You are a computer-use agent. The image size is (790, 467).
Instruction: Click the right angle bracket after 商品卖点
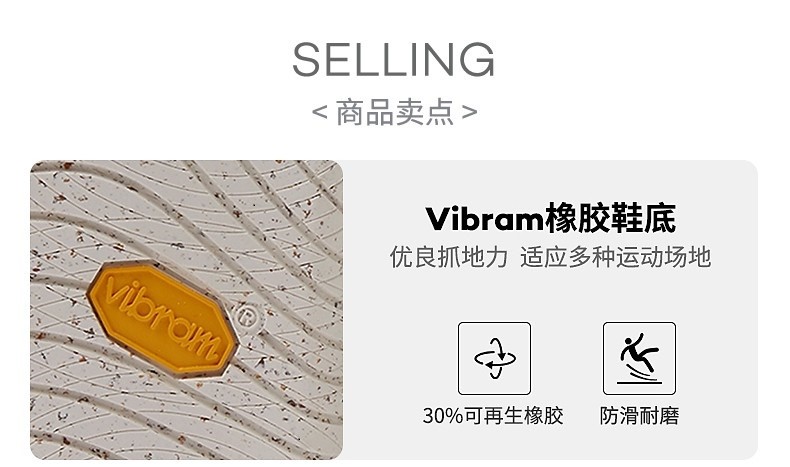coord(469,112)
